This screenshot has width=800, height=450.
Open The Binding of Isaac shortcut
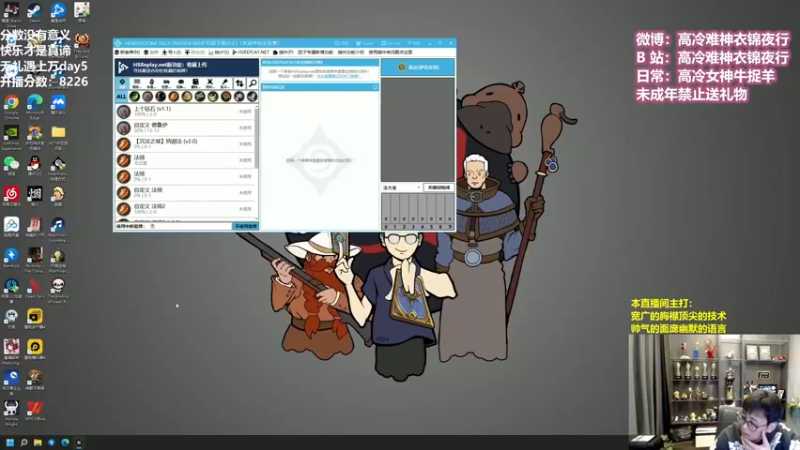tap(58, 291)
